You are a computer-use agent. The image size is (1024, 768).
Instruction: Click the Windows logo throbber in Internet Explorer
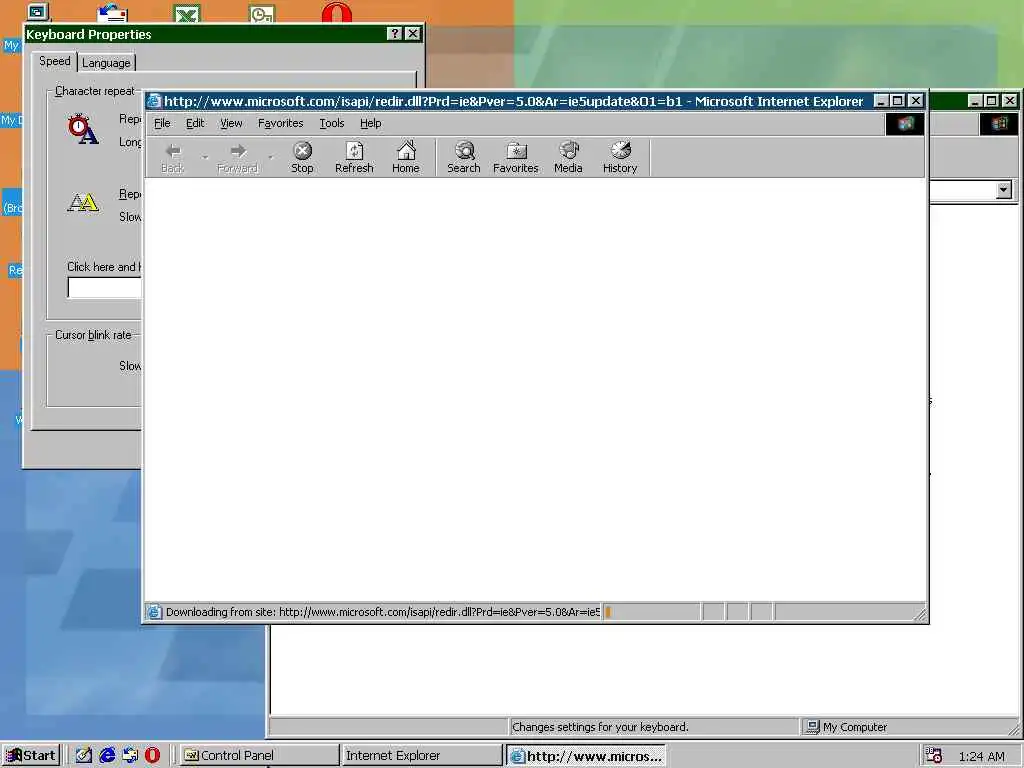904,124
